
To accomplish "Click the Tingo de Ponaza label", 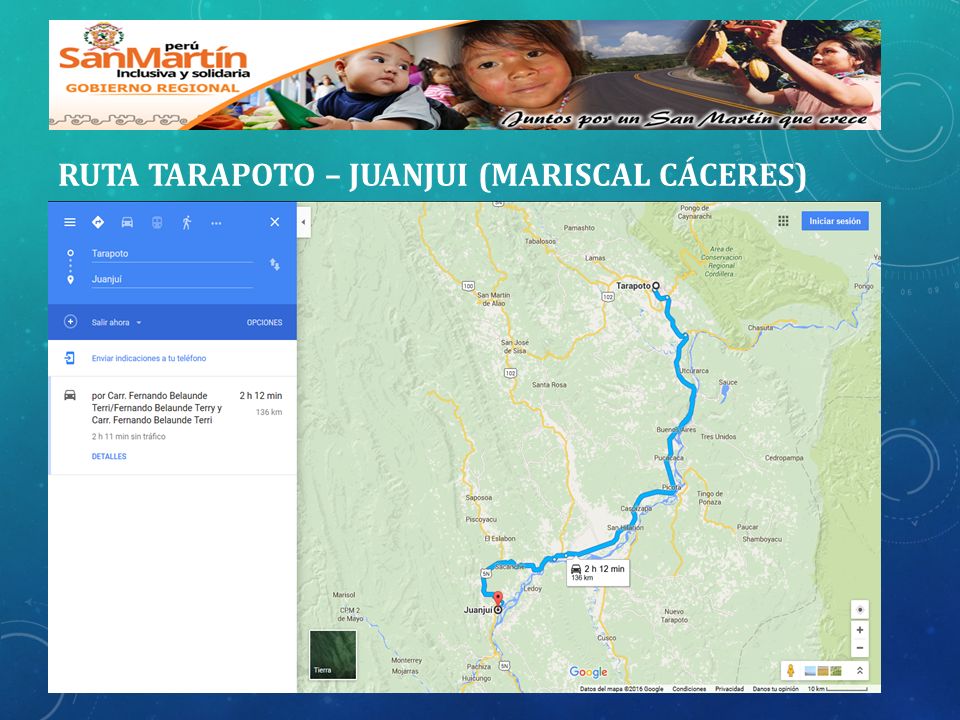I will pos(710,498).
